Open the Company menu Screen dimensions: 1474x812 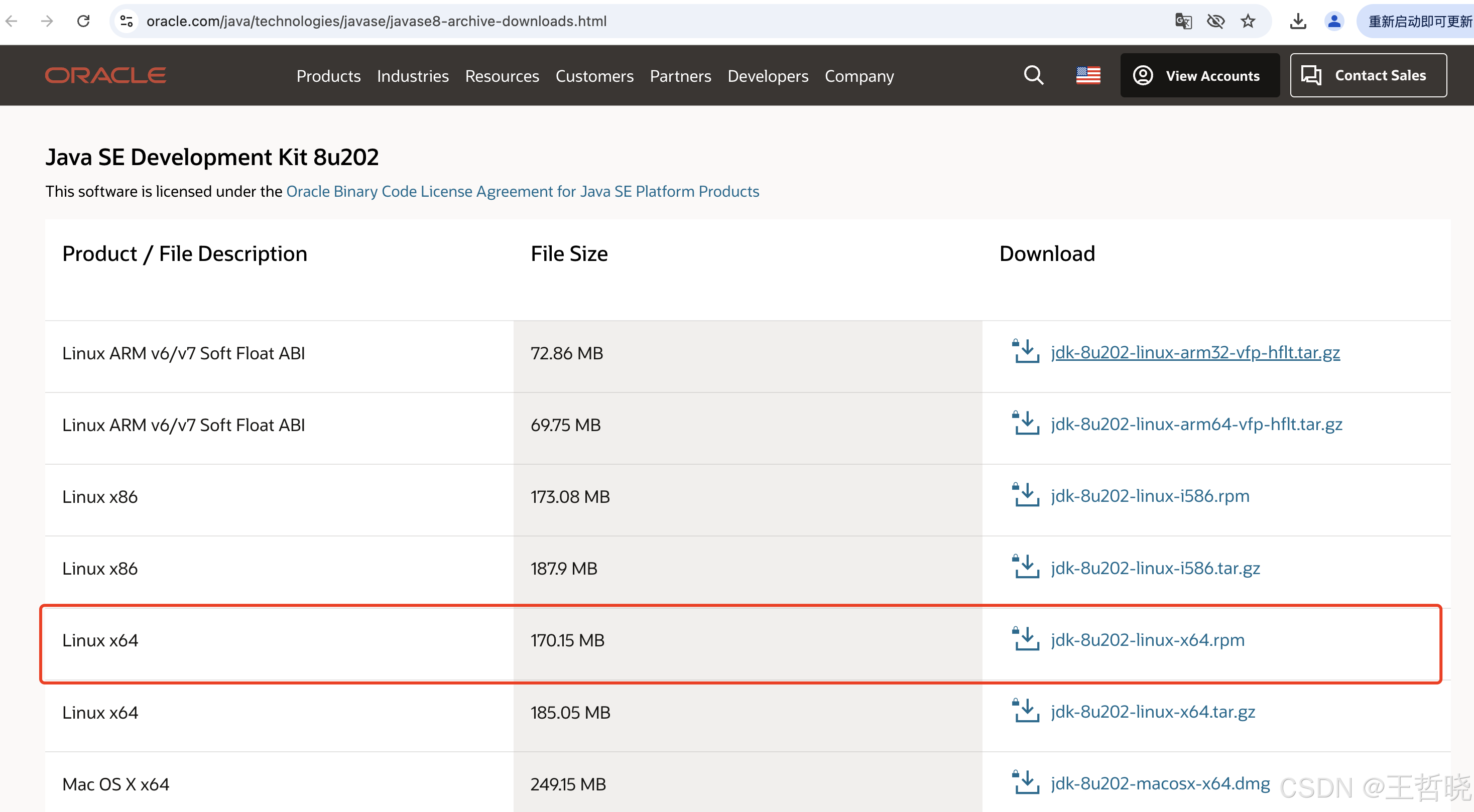tap(859, 76)
